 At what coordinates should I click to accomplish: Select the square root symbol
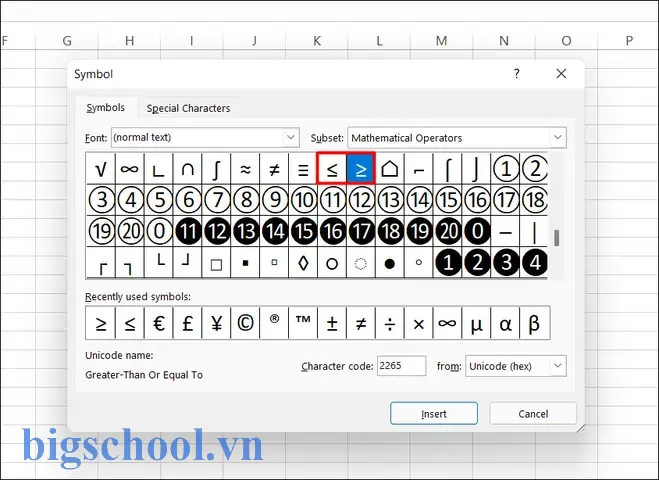click(x=100, y=169)
